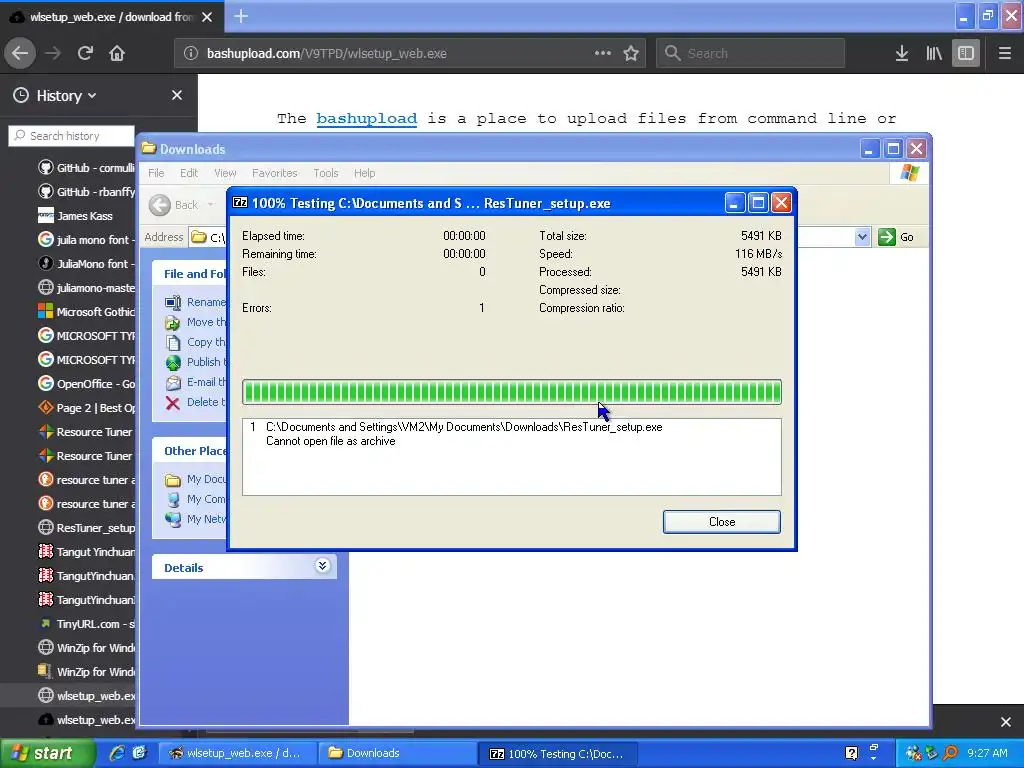The height and width of the screenshot is (768, 1024).
Task: Open 'GitHub - rbanffy' history entry
Action: click(86, 192)
